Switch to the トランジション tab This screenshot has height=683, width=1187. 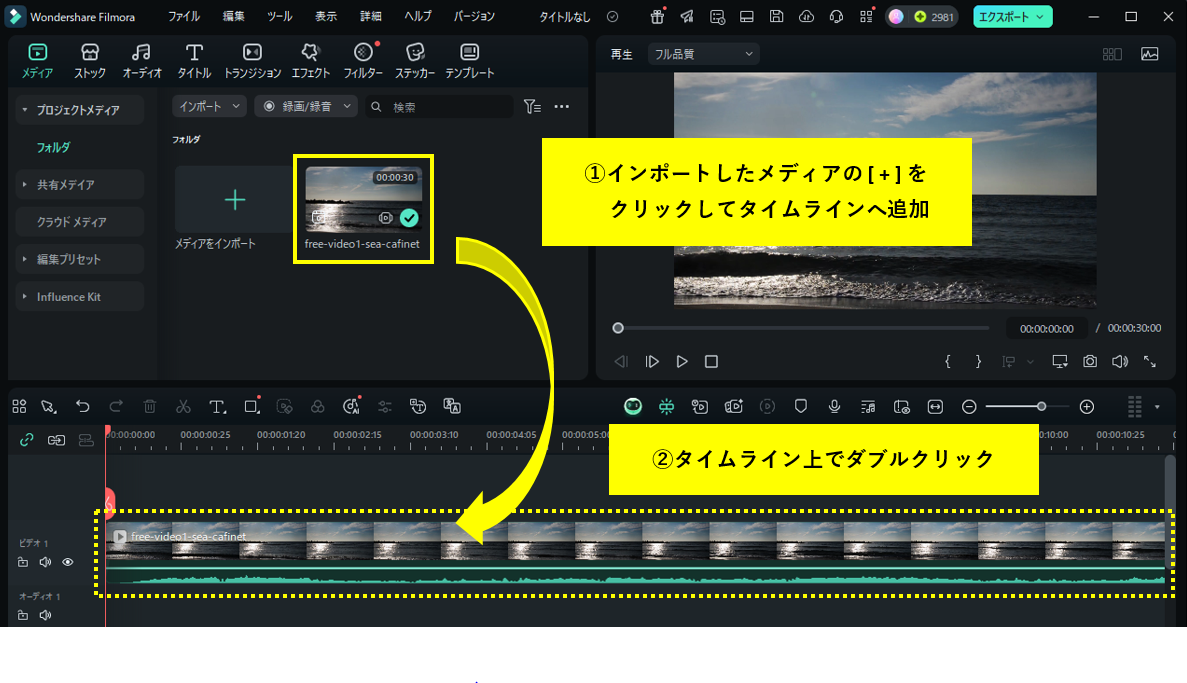click(251, 60)
